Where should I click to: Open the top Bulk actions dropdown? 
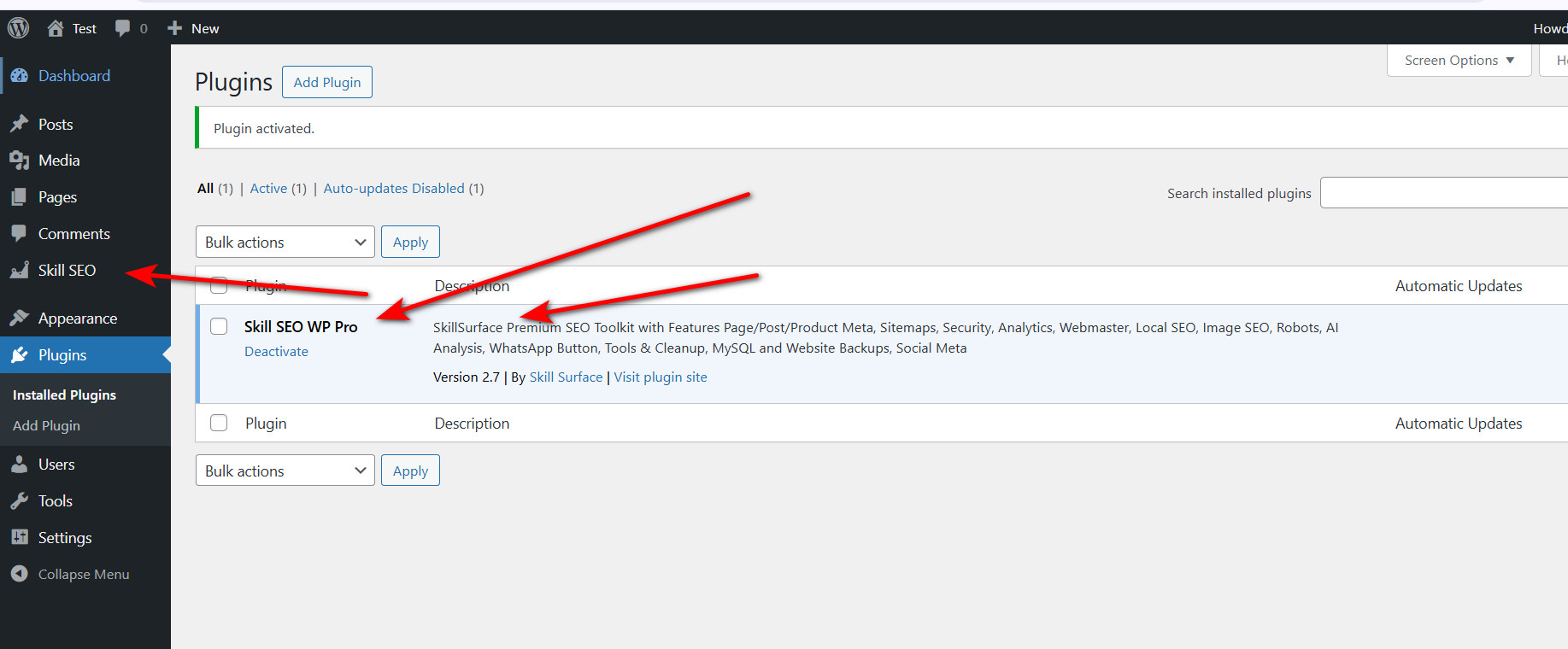point(285,242)
